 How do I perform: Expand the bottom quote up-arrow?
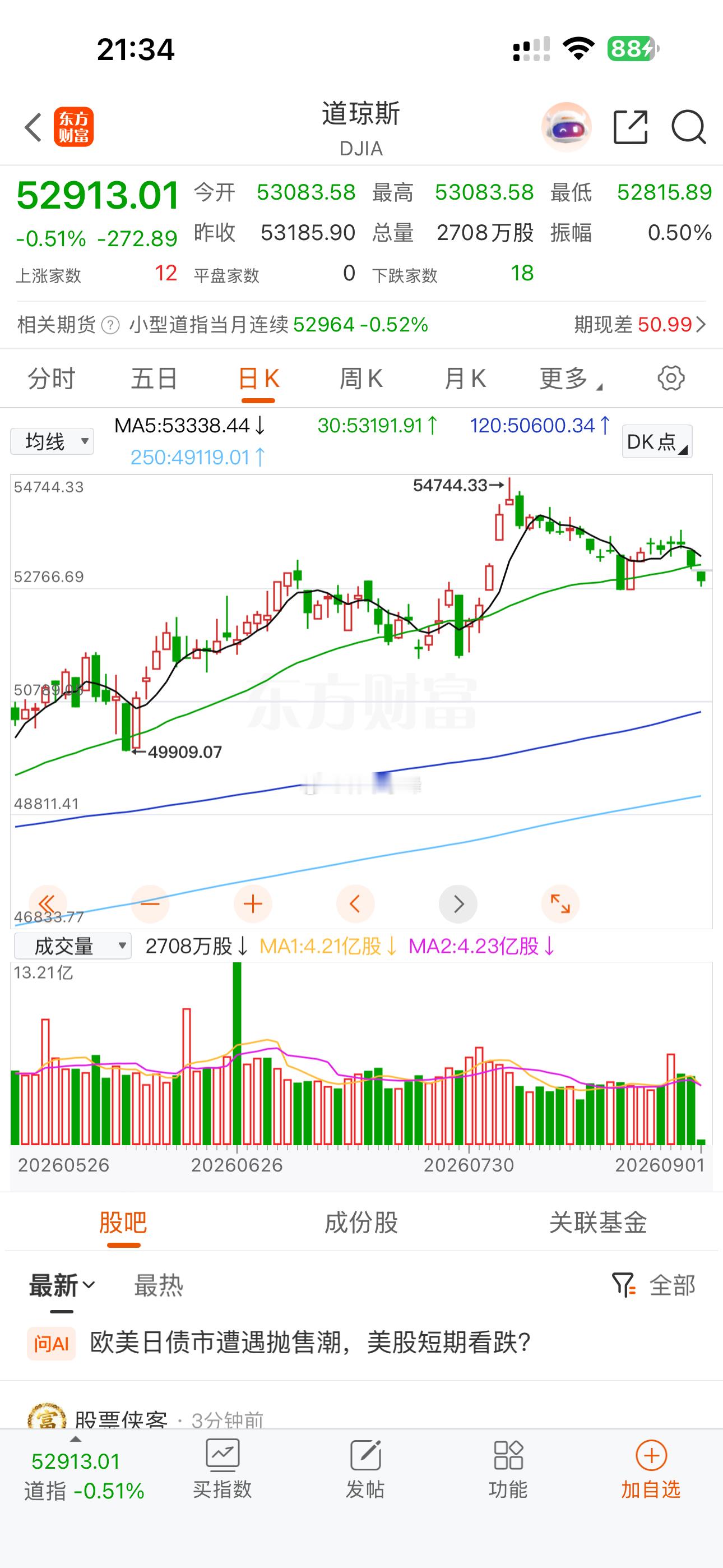pos(76,1440)
